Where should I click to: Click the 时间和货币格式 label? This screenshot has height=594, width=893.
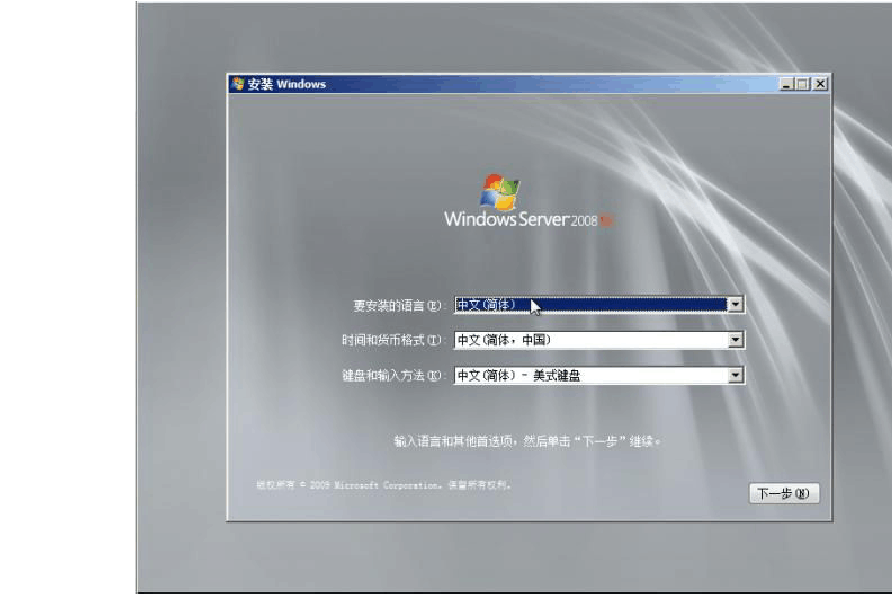pos(392,340)
